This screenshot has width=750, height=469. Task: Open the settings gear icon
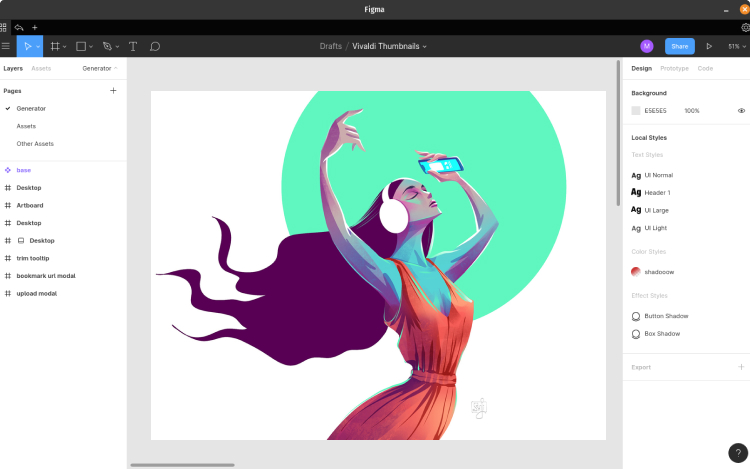tap(745, 27)
